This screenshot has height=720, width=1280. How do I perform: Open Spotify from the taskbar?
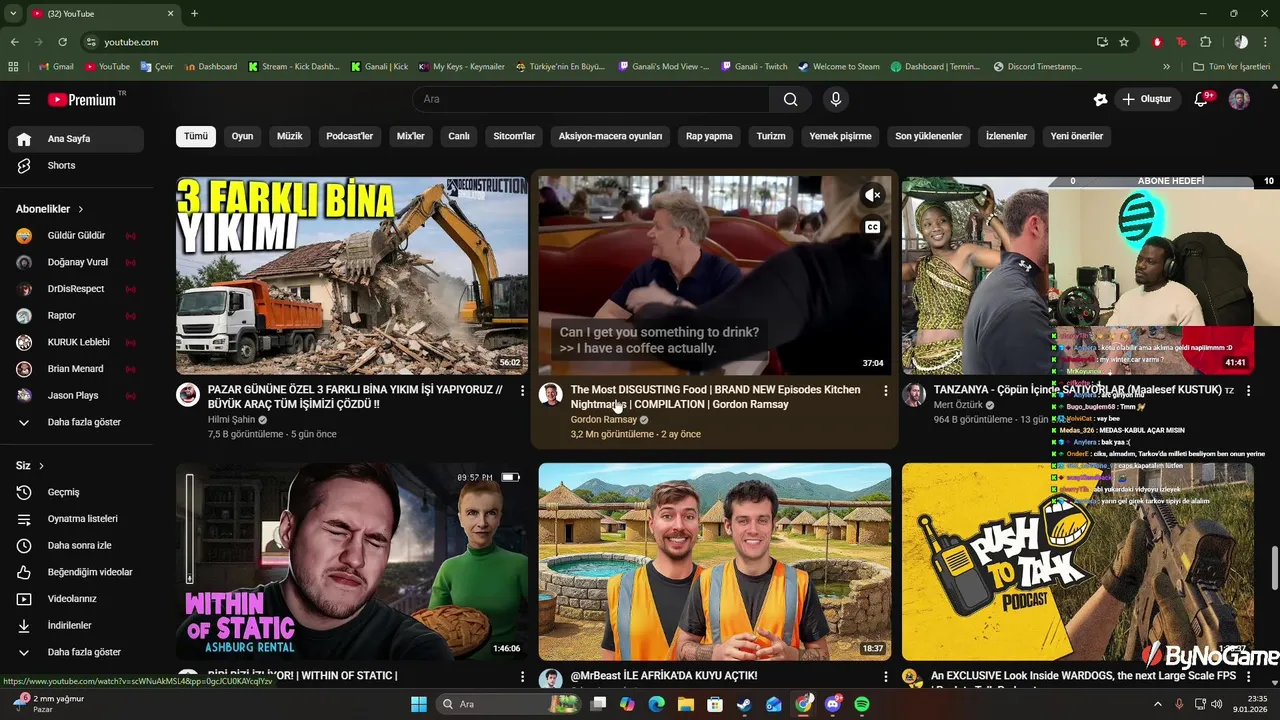[862, 704]
